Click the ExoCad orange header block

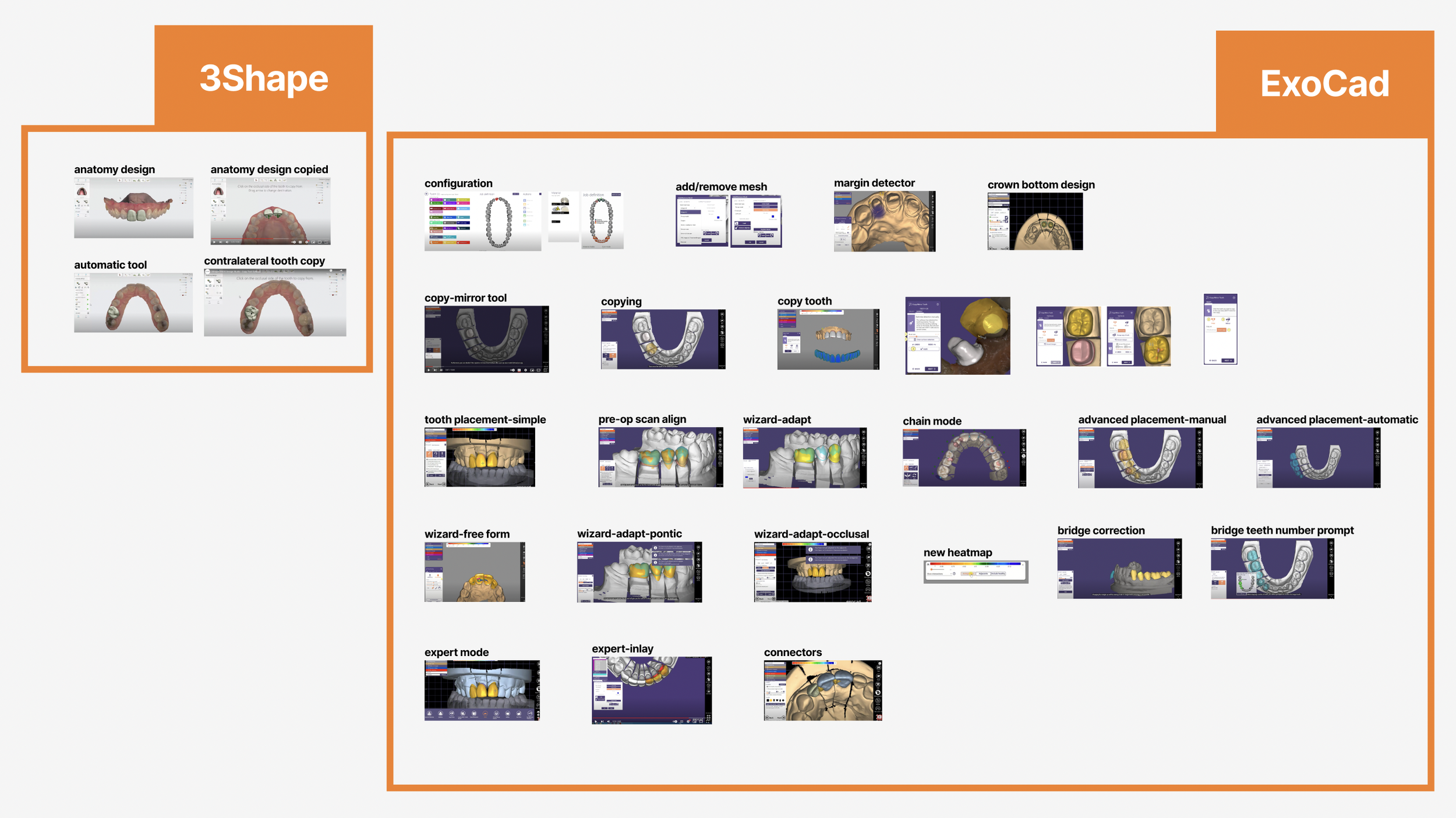tap(1324, 83)
